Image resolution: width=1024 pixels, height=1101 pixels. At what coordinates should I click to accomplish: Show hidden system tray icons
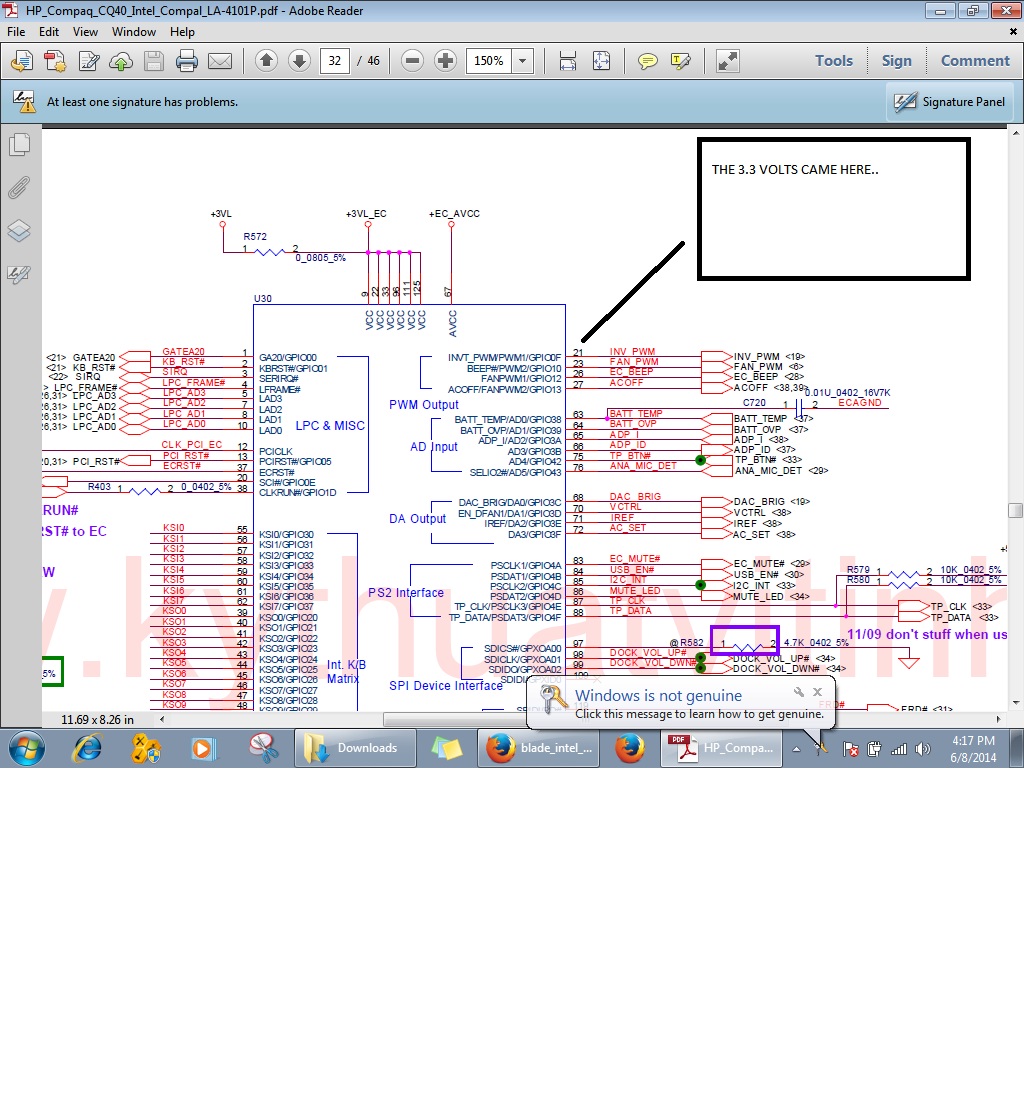pyautogui.click(x=797, y=748)
